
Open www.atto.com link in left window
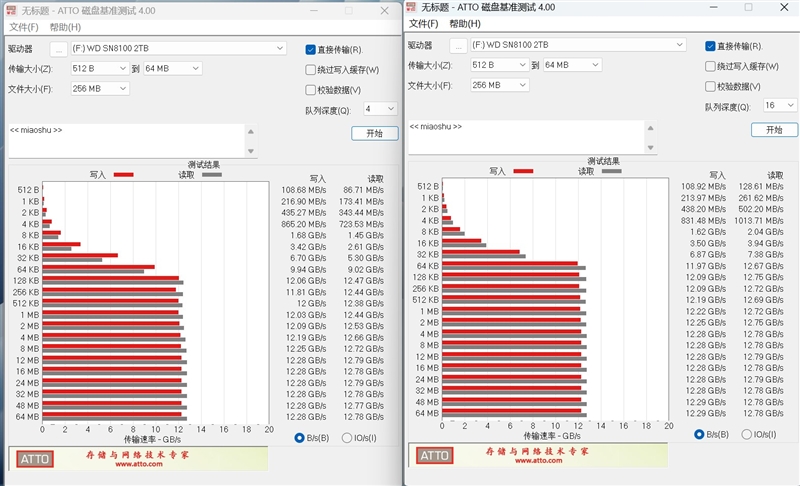139,464
